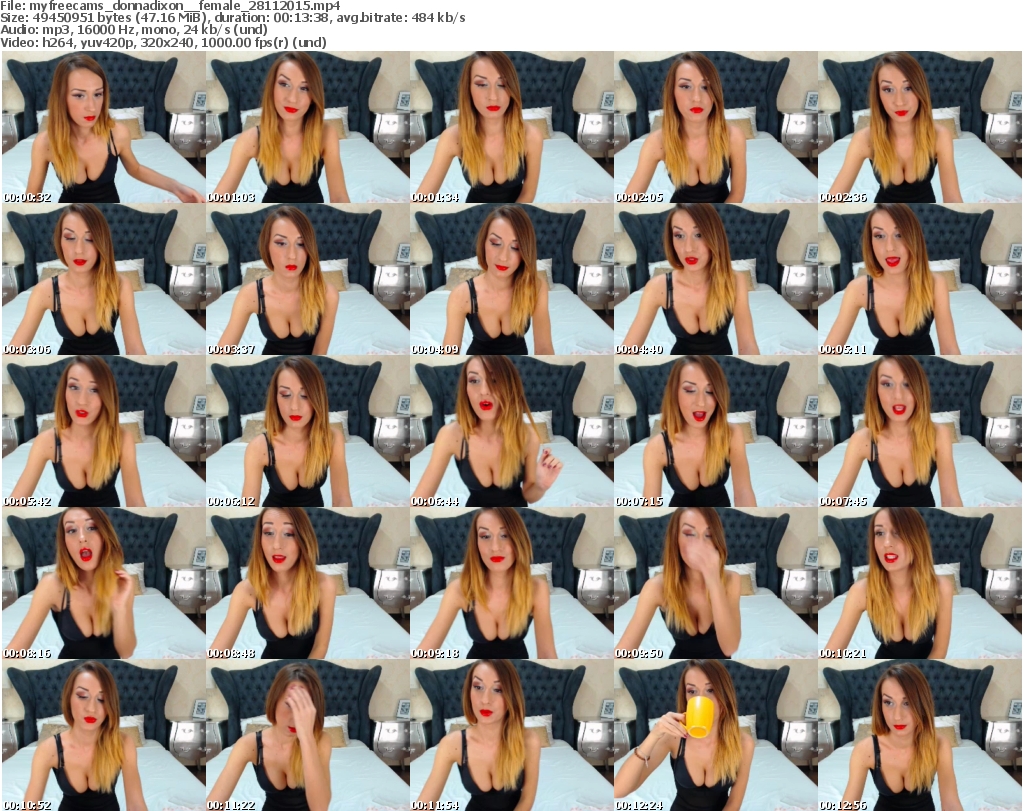Screen dimensions: 1024x811
Task: Select the thumbnail timestamped 00:10:52
Action: (104, 735)
